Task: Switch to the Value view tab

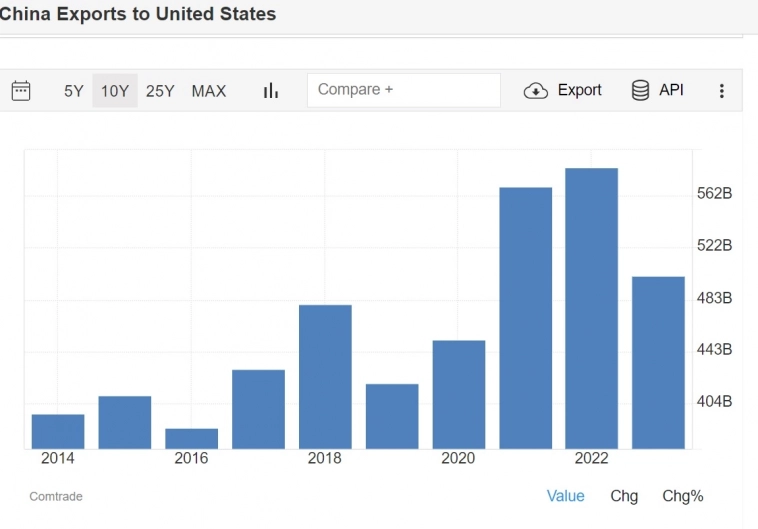Action: [565, 496]
